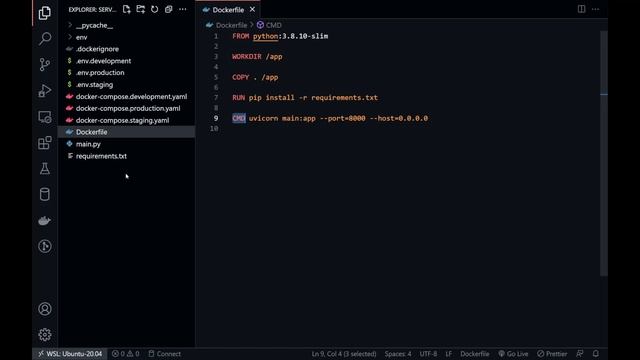640x360 pixels.
Task: Open Explorer more actions ellipsis
Action: 182,9
